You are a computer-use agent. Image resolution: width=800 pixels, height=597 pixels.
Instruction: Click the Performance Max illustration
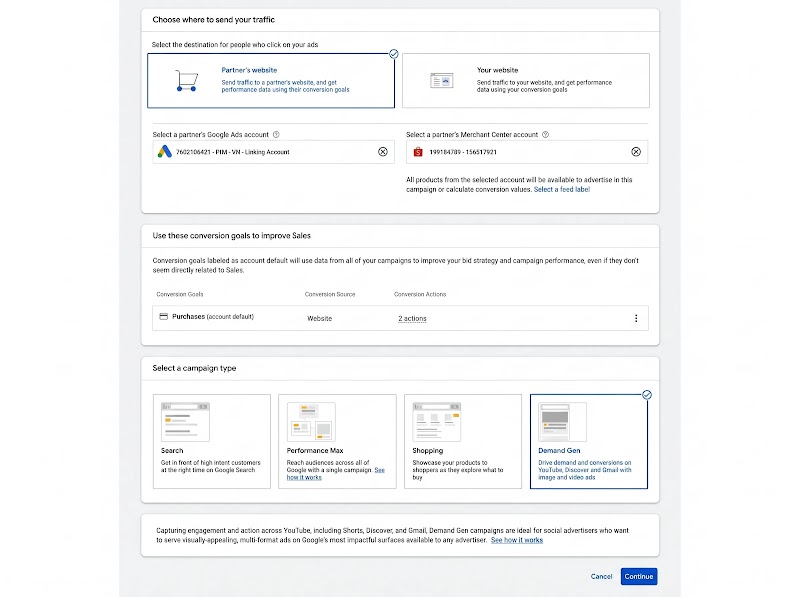pos(311,422)
